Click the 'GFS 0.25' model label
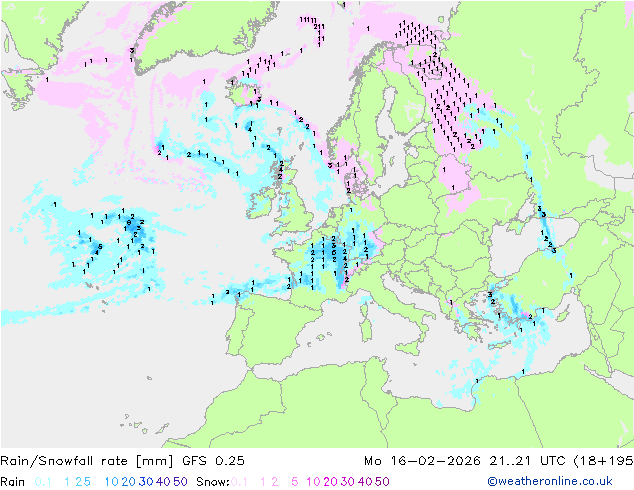This screenshot has width=634, height=490. tap(213, 461)
